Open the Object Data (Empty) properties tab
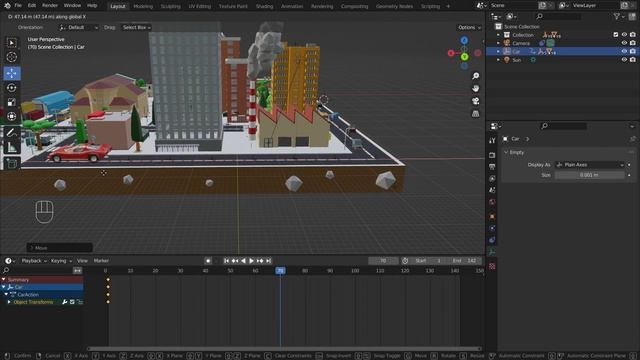This screenshot has width=640, height=360. (492, 252)
